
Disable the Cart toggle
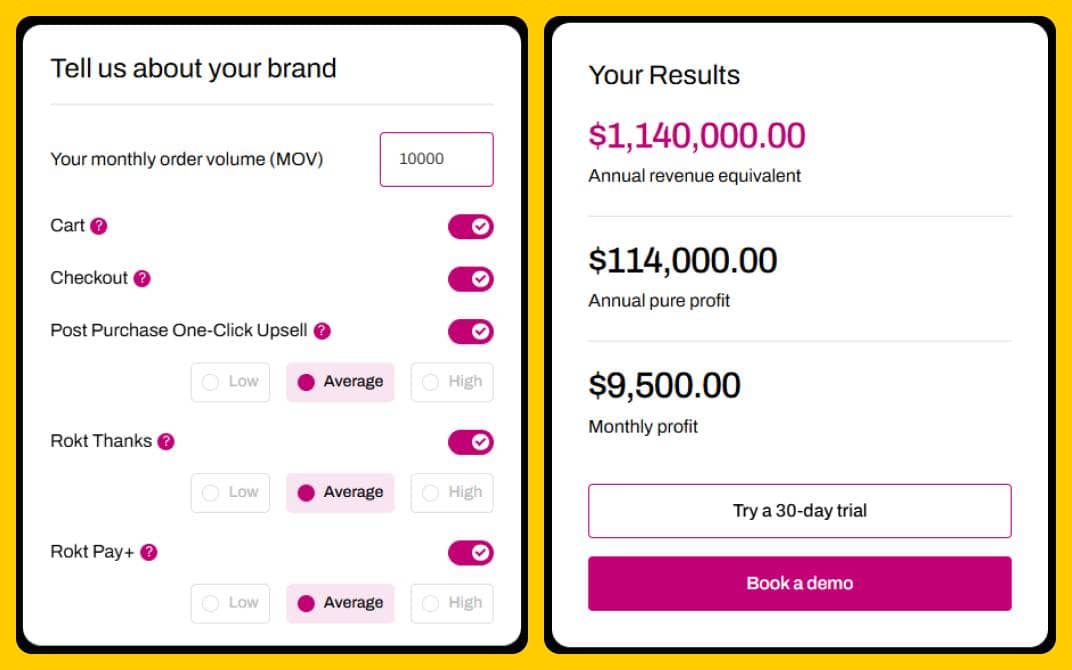[470, 227]
